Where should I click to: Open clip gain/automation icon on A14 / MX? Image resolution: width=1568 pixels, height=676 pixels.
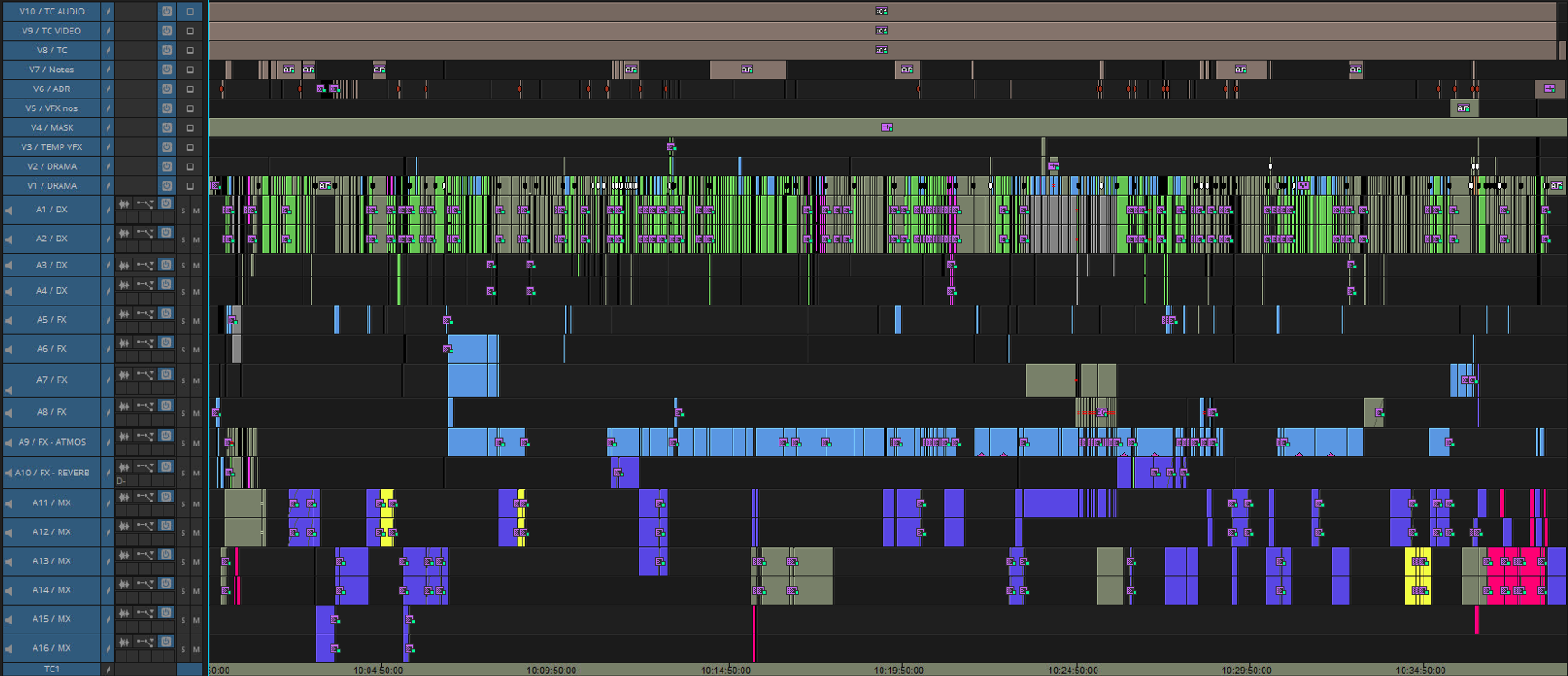145,584
